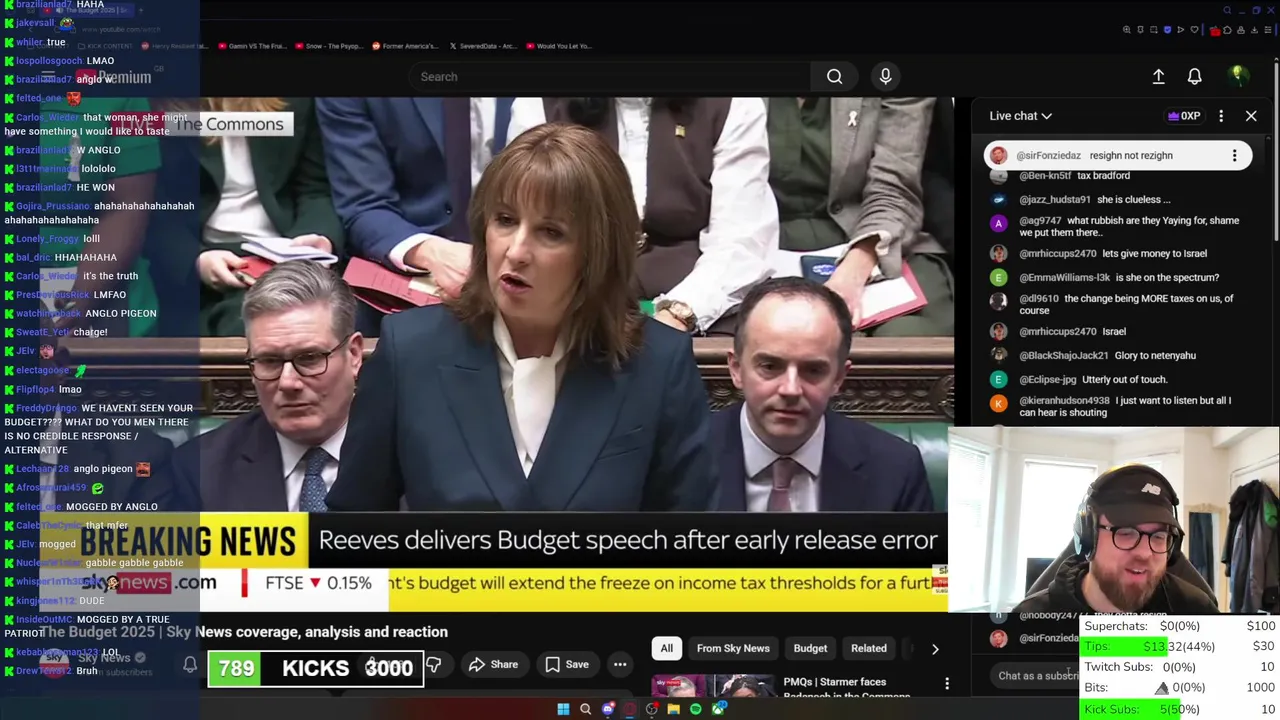Select the Related filter chip

868,648
